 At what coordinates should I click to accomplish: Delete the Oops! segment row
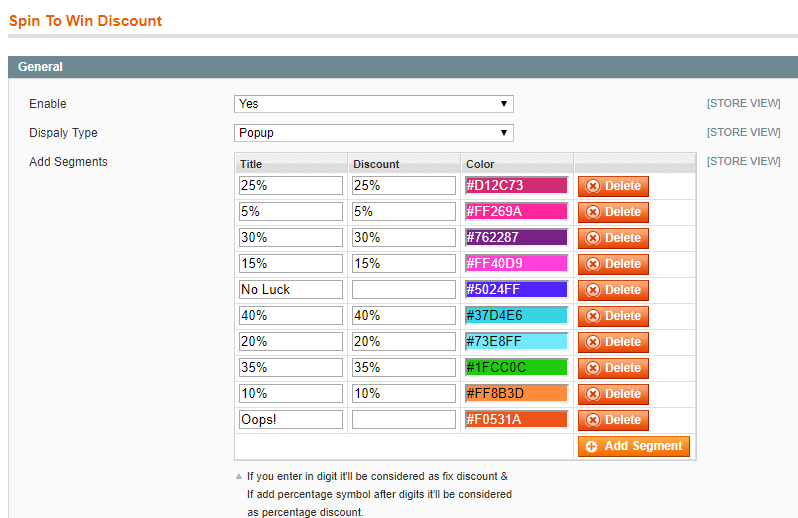(x=612, y=420)
